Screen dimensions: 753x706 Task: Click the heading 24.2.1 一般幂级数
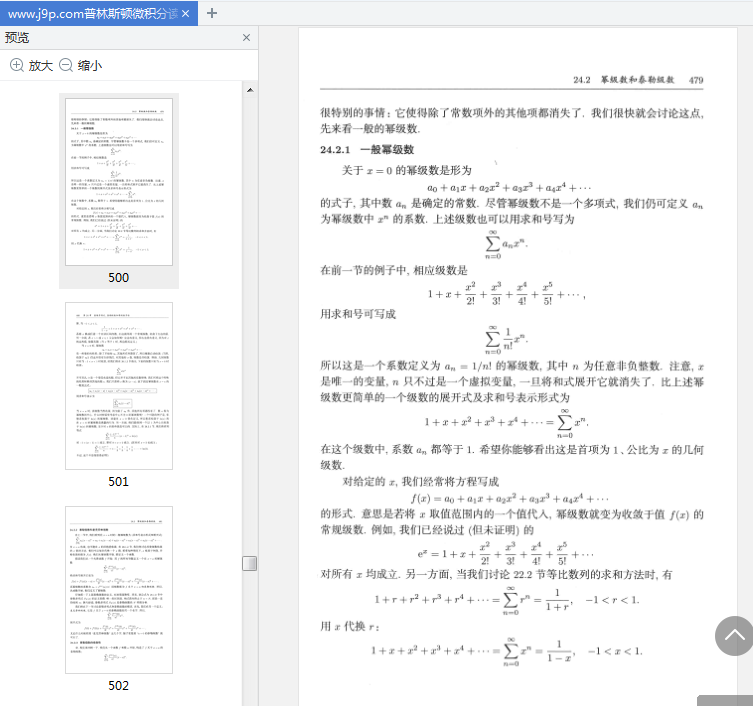pos(367,149)
